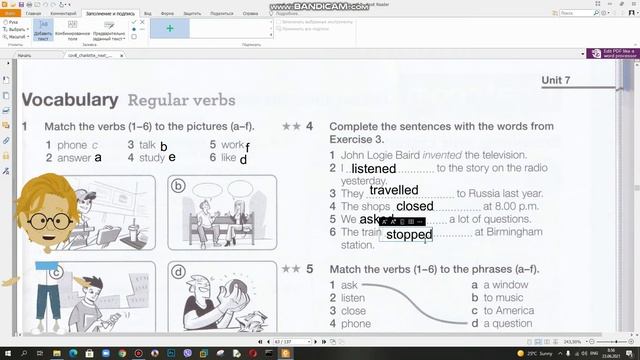Click the ribbon search field

point(576,13)
